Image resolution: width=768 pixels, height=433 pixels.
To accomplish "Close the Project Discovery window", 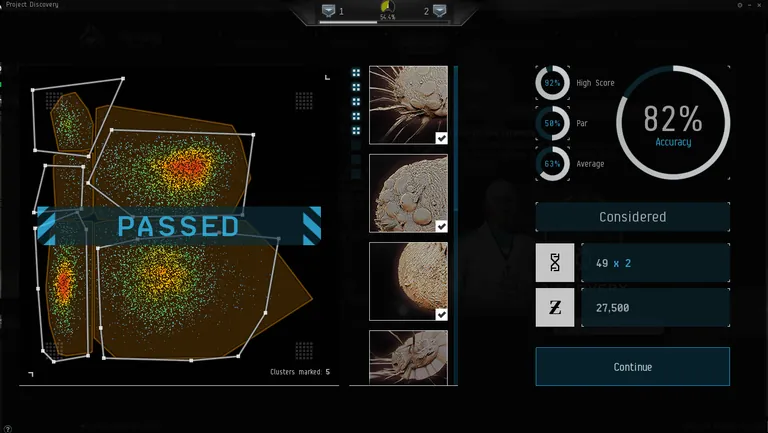I will pos(759,5).
